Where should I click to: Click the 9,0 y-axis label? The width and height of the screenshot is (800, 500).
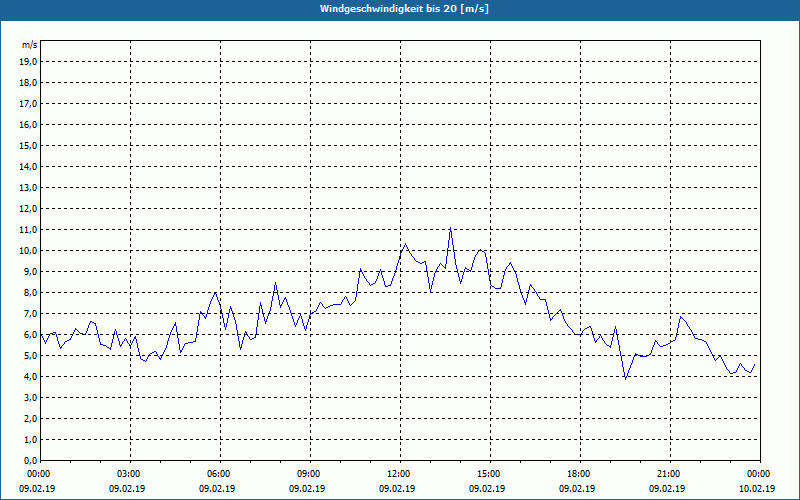tap(31, 271)
